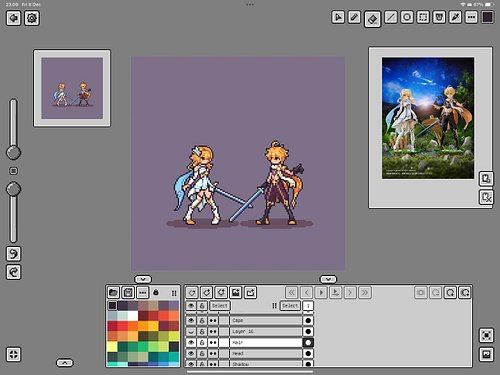Image resolution: width=500 pixels, height=375 pixels.
Task: Click the Redo button
Action: (14, 272)
